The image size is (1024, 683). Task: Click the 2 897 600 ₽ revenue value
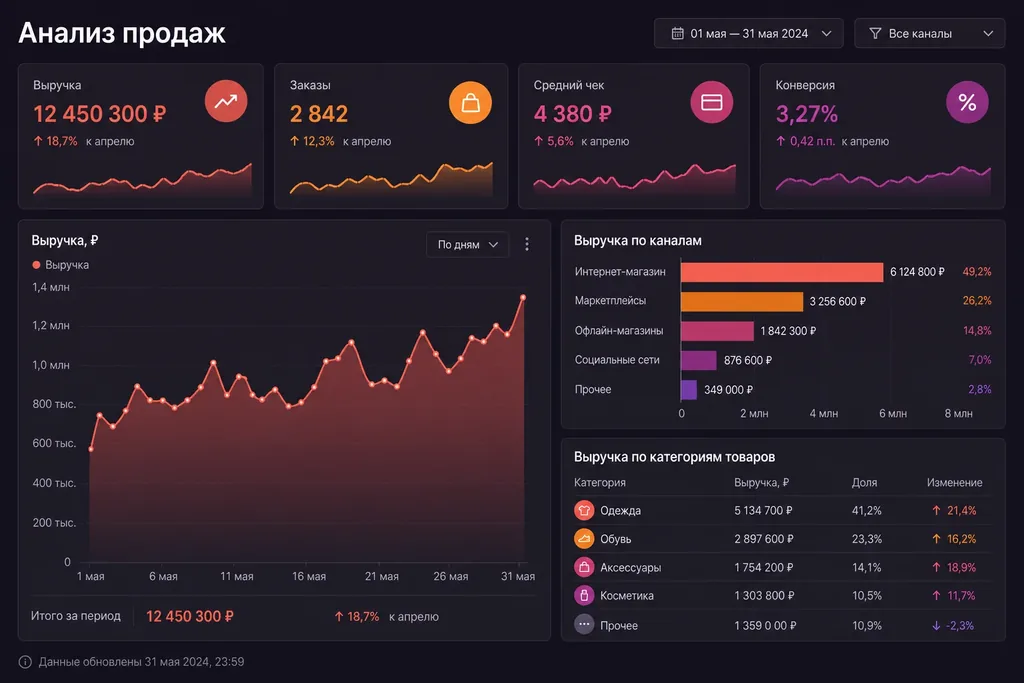point(764,539)
